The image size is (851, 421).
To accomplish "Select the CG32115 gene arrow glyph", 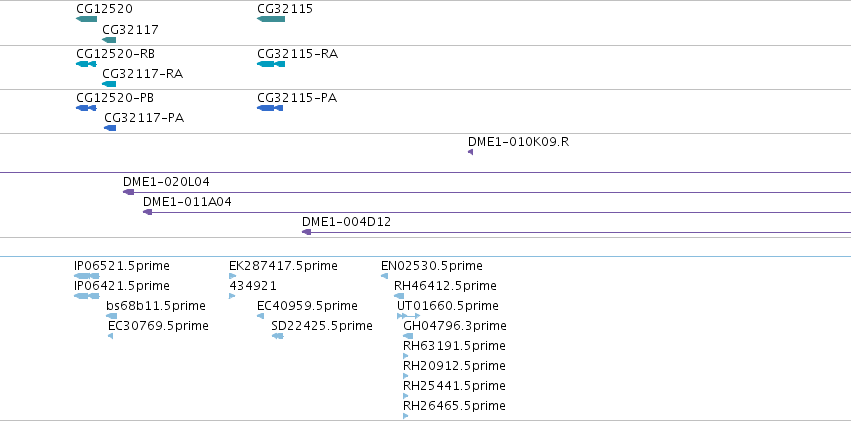I will click(271, 19).
